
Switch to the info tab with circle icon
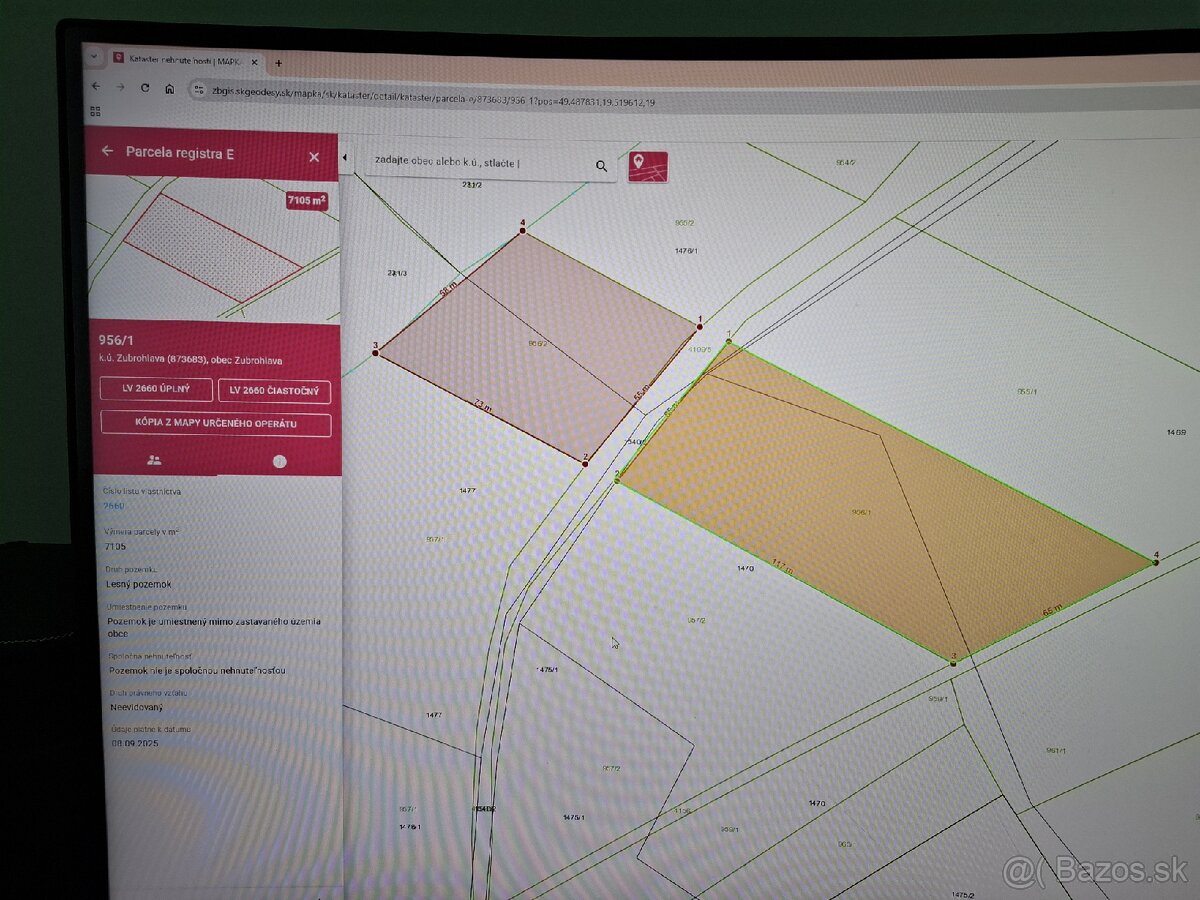pos(279,461)
